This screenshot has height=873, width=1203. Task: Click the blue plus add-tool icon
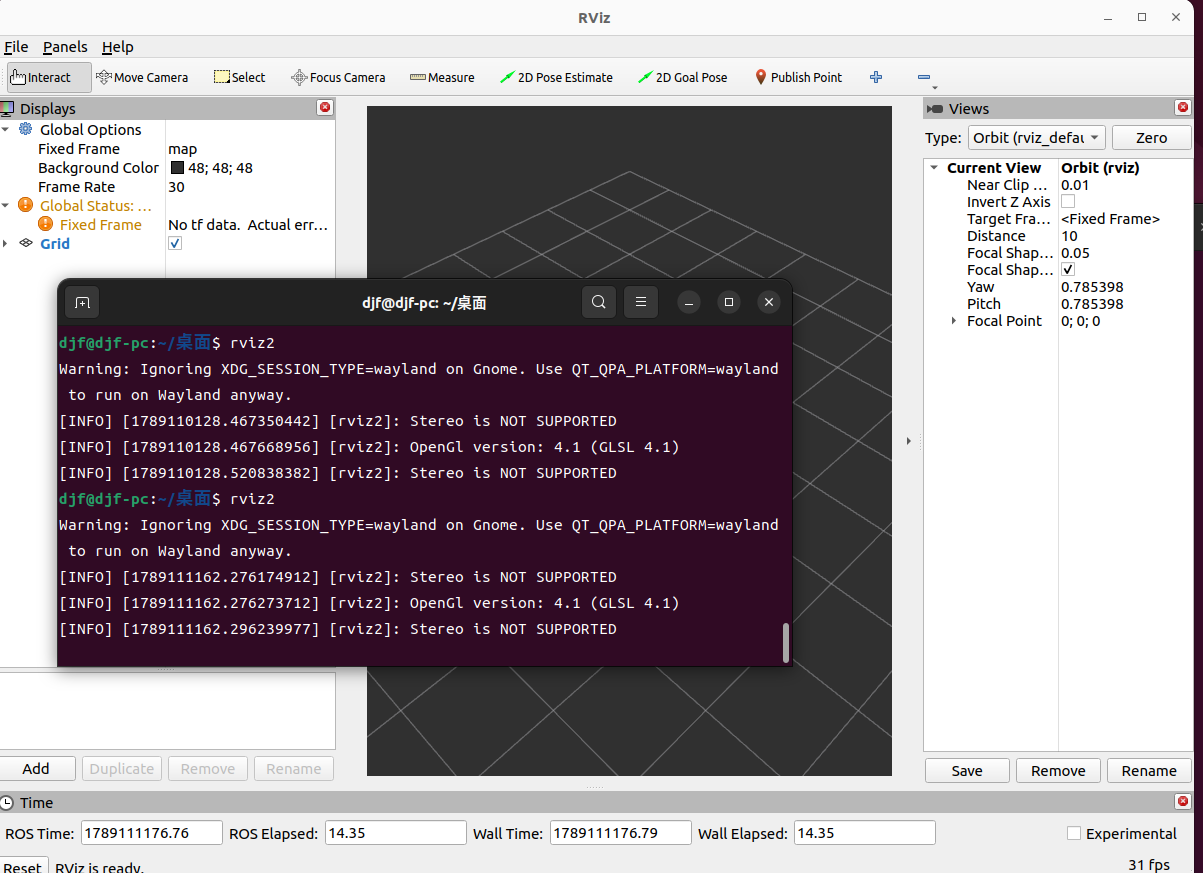point(877,77)
